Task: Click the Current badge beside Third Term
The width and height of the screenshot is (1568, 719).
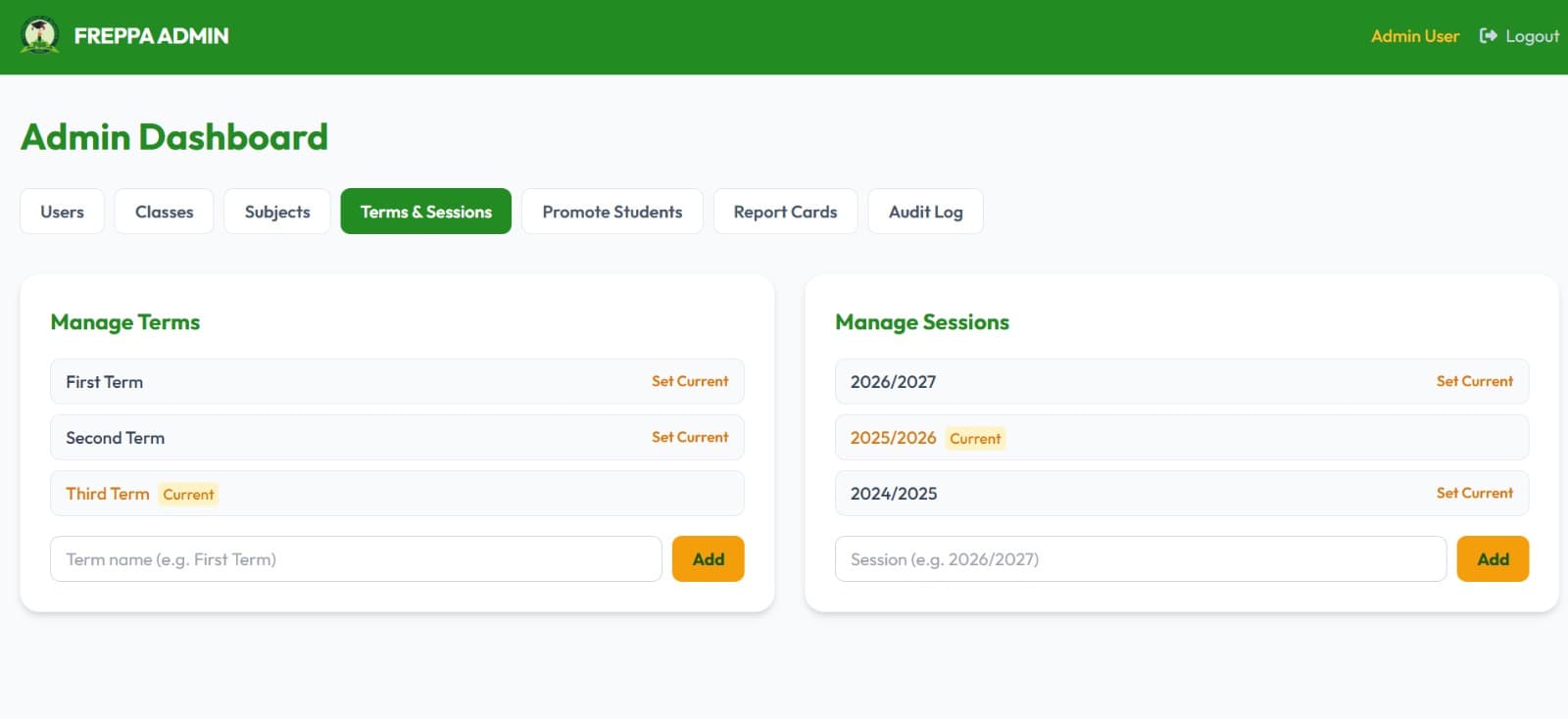Action: click(188, 495)
